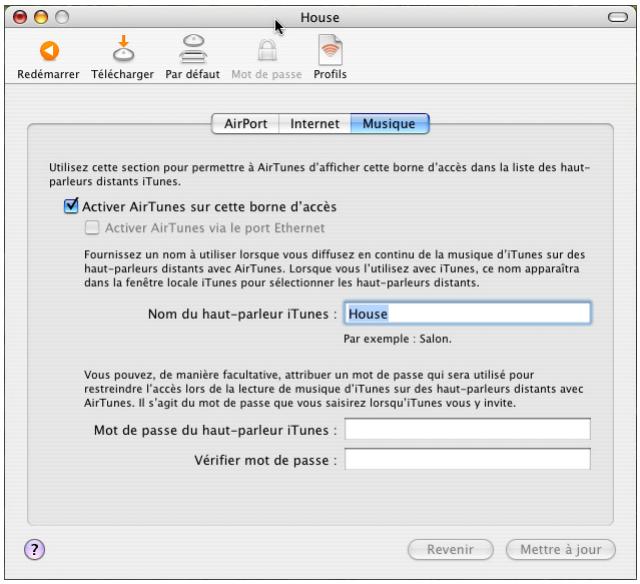The image size is (640, 584).
Task: Click the 'House' window title text
Action: (x=320, y=18)
